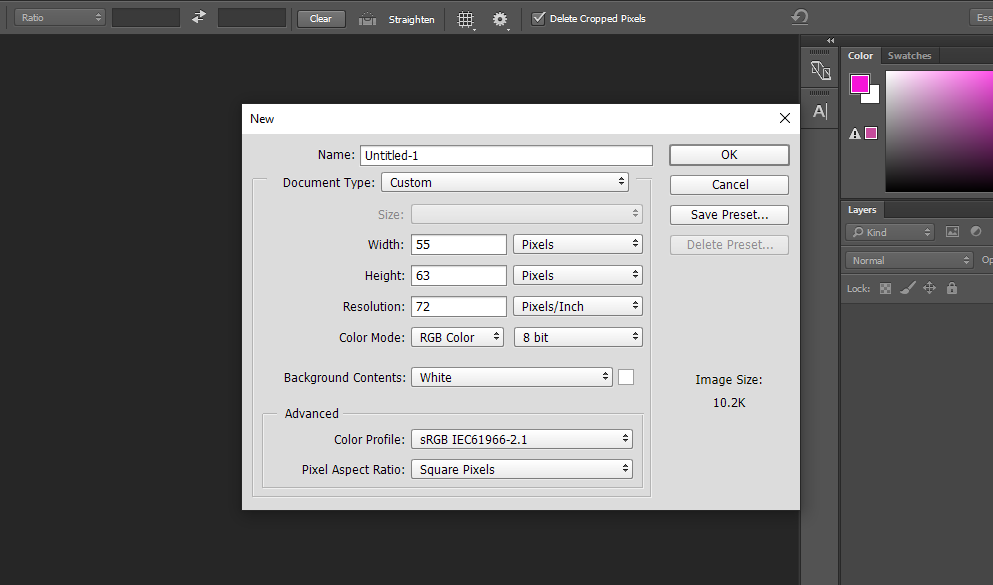
Task: Toggle pixel layer filter in Layers
Action: tap(952, 232)
